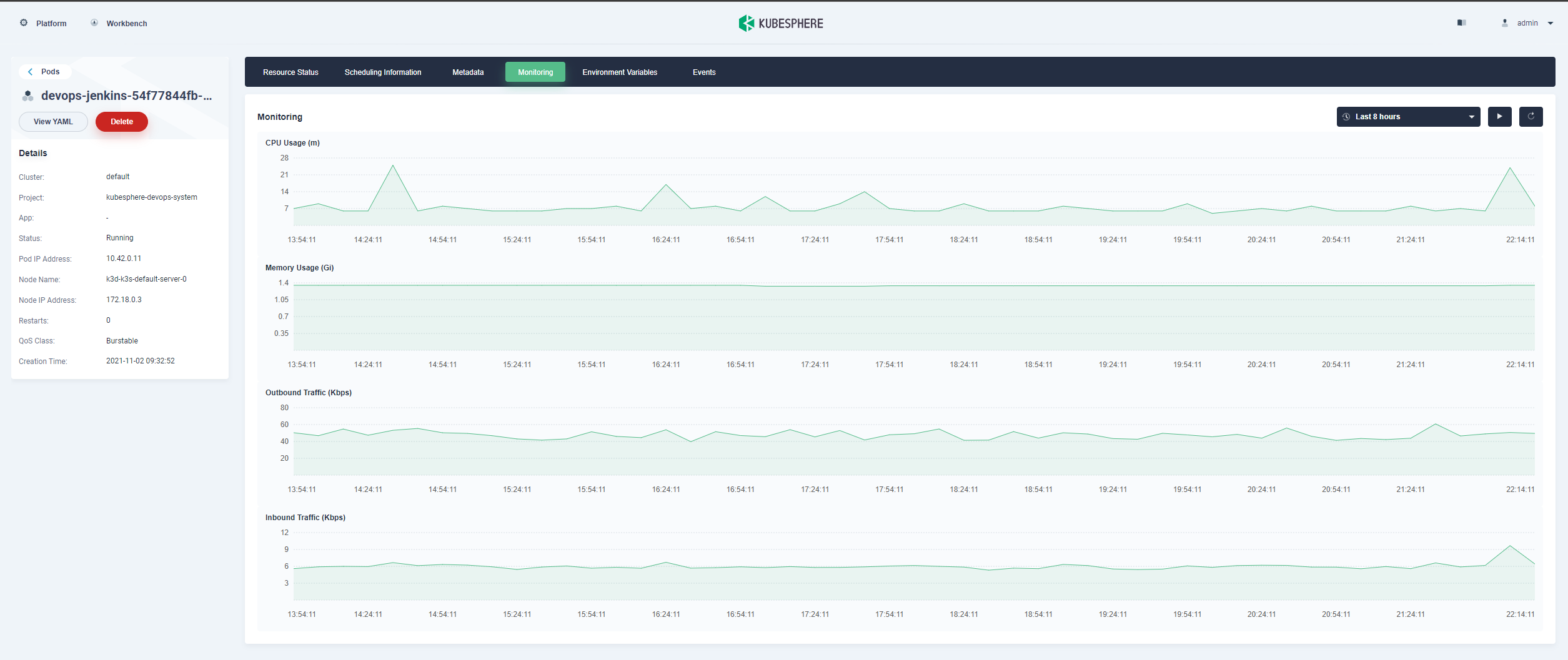Viewport: 1568px width, 660px height.
Task: Refresh the monitoring charts with the refresh icon
Action: (1531, 117)
